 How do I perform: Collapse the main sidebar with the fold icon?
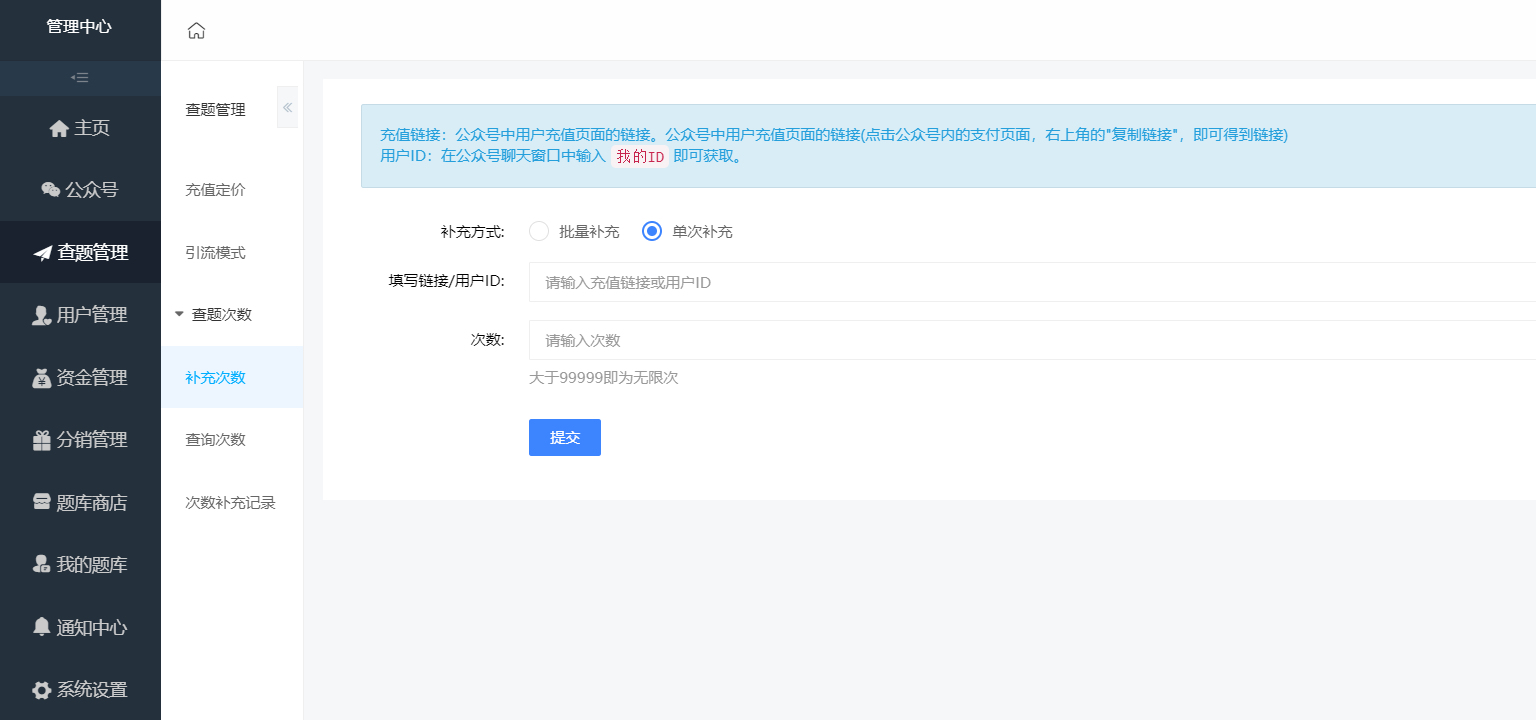80,78
